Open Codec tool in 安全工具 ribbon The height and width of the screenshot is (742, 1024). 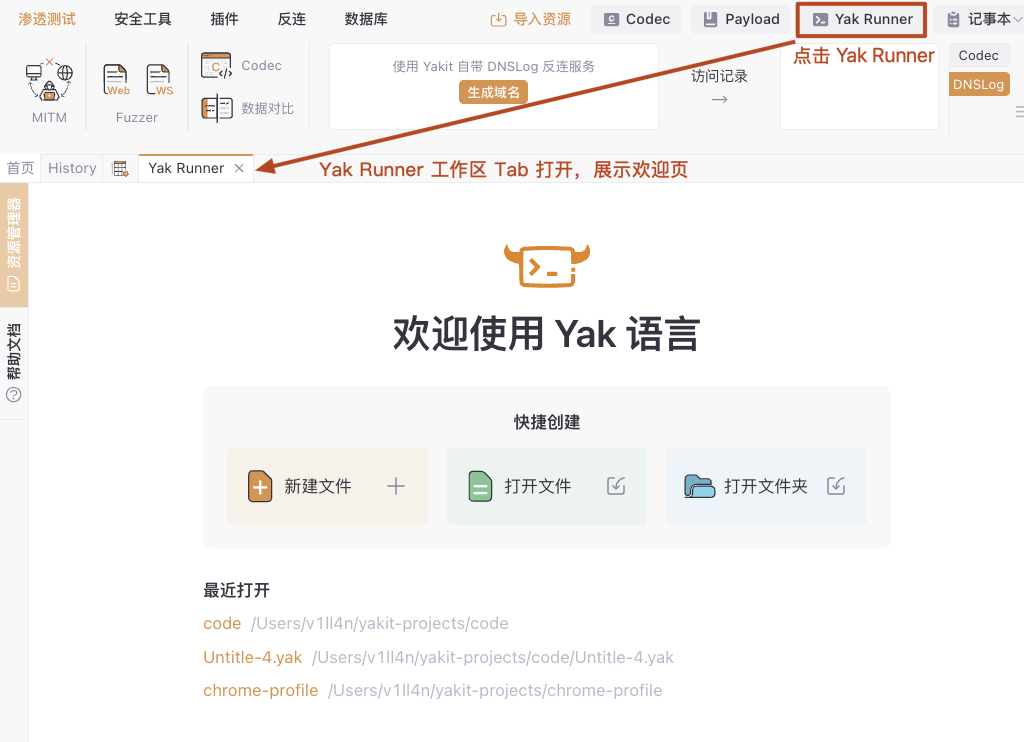point(242,65)
